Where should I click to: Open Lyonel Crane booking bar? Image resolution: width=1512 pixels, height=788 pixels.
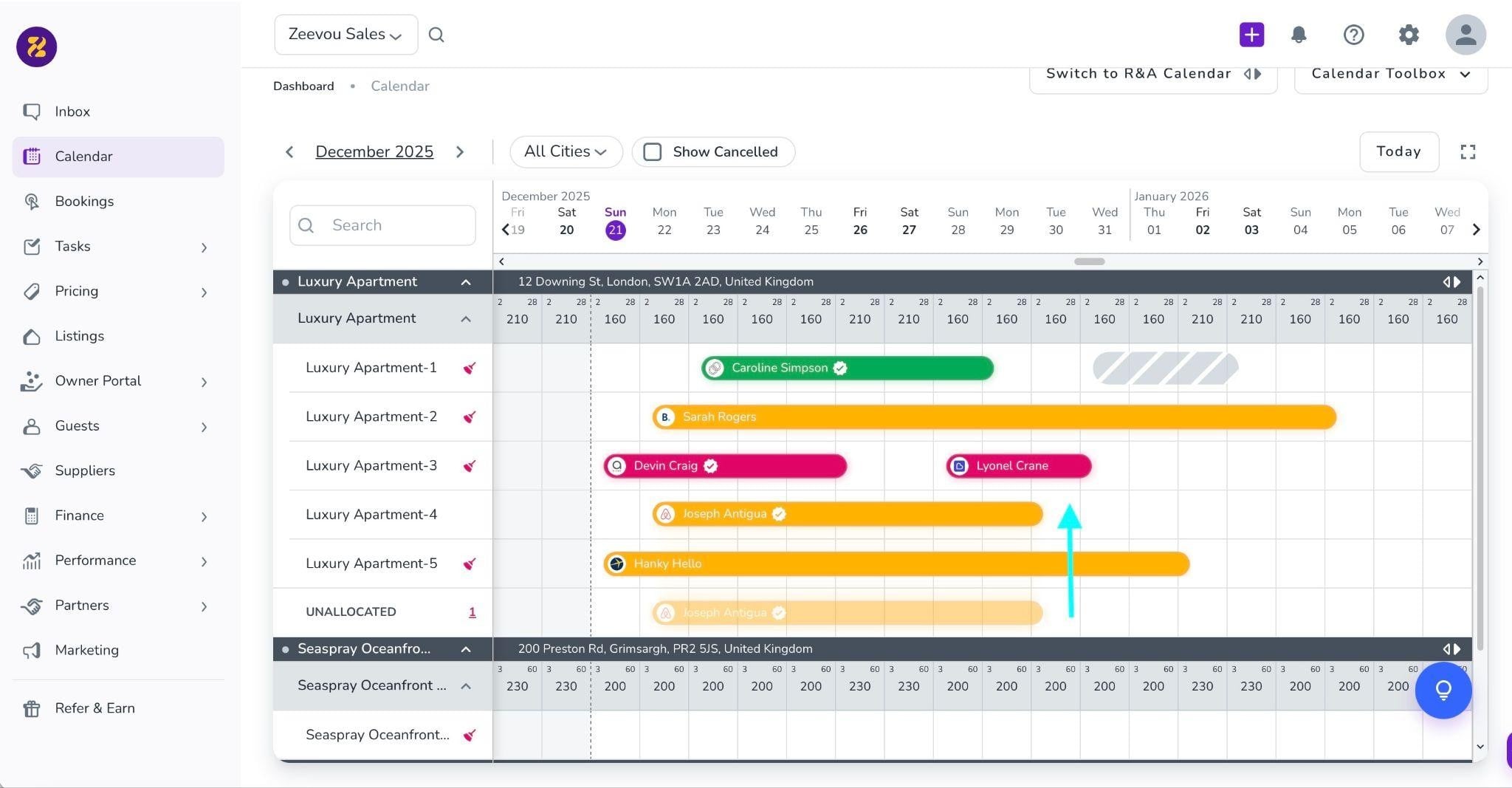1019,466
